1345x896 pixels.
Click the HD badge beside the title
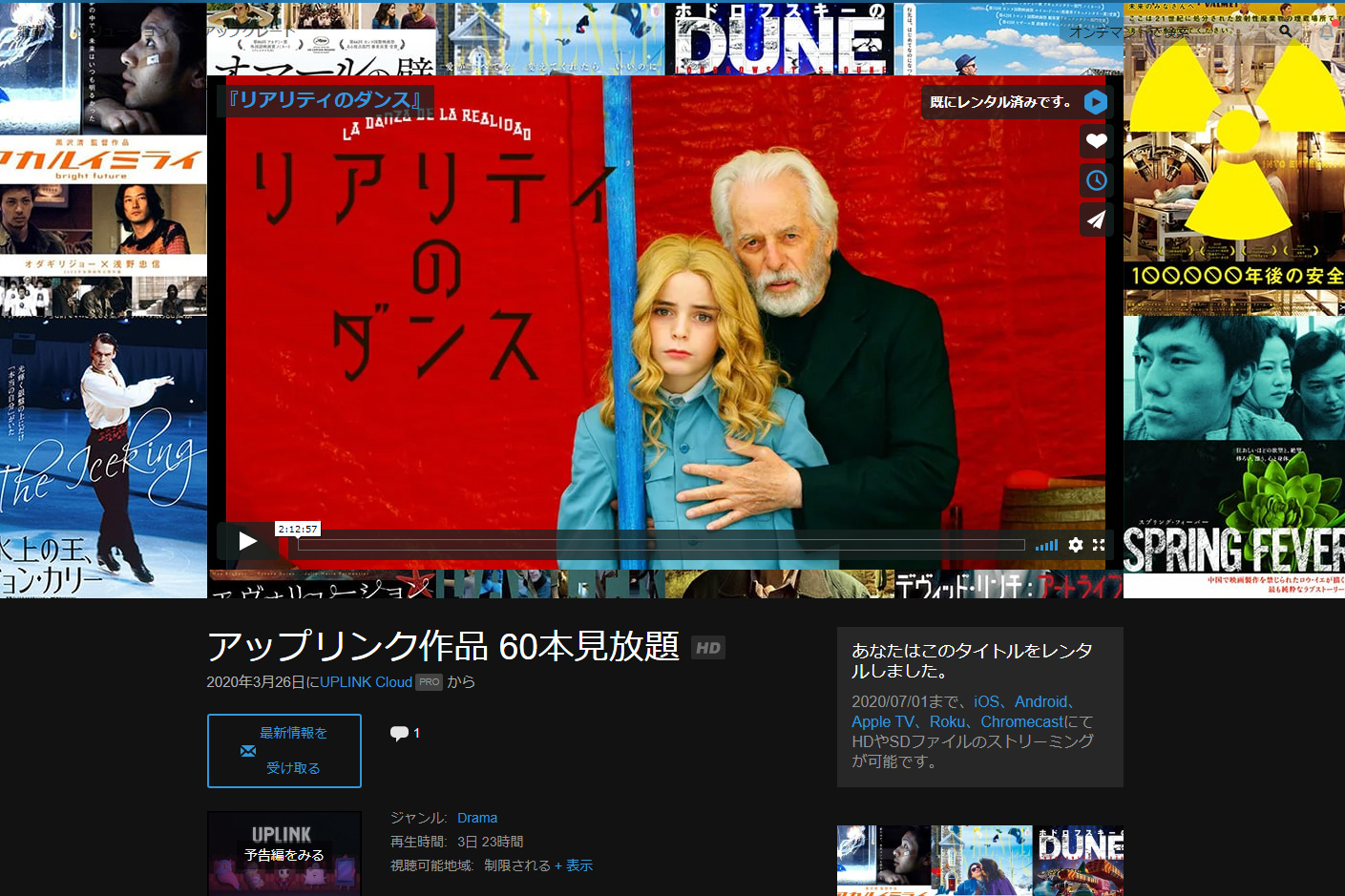[708, 648]
